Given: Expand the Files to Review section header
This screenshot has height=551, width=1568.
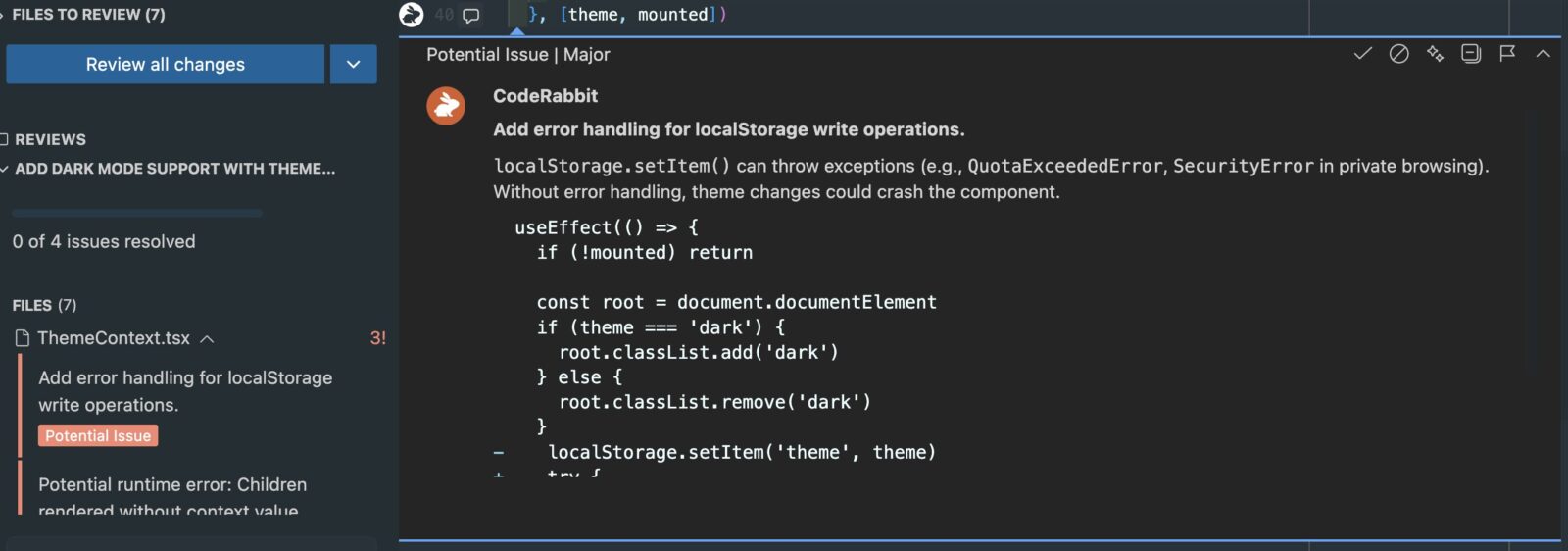Looking at the screenshot, I should point(3,15).
